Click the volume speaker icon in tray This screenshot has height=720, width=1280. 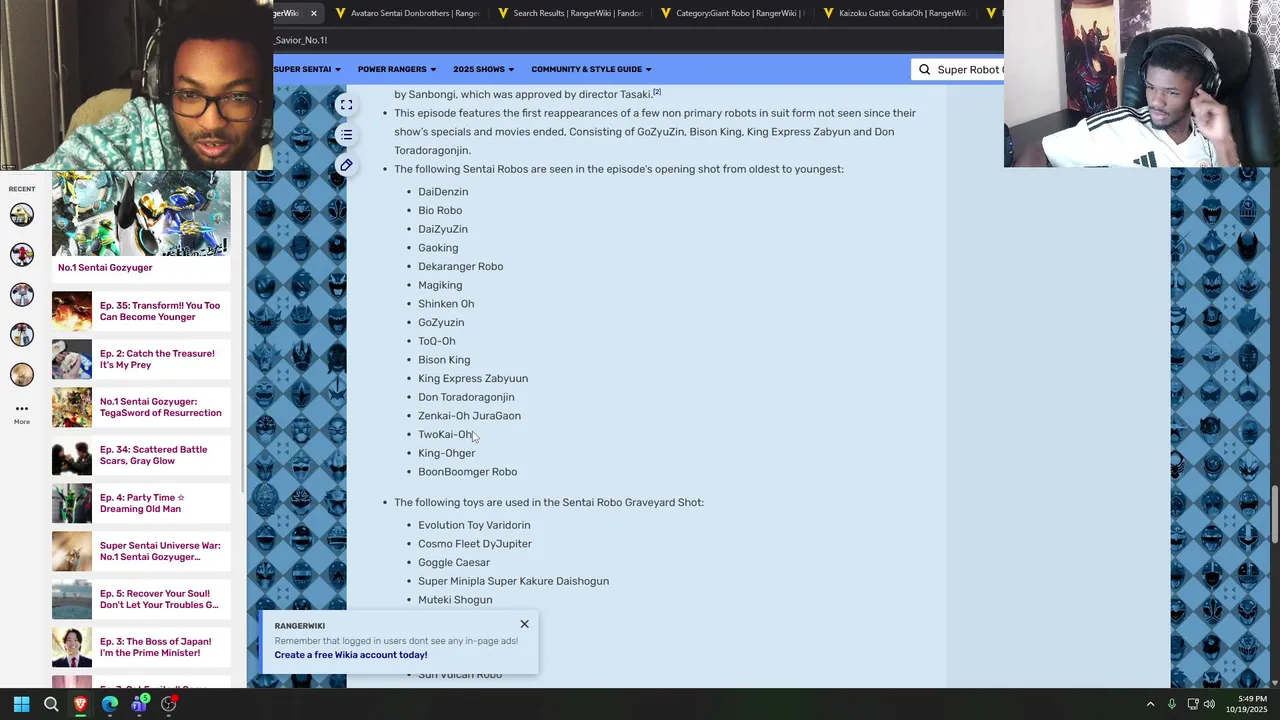(1209, 704)
